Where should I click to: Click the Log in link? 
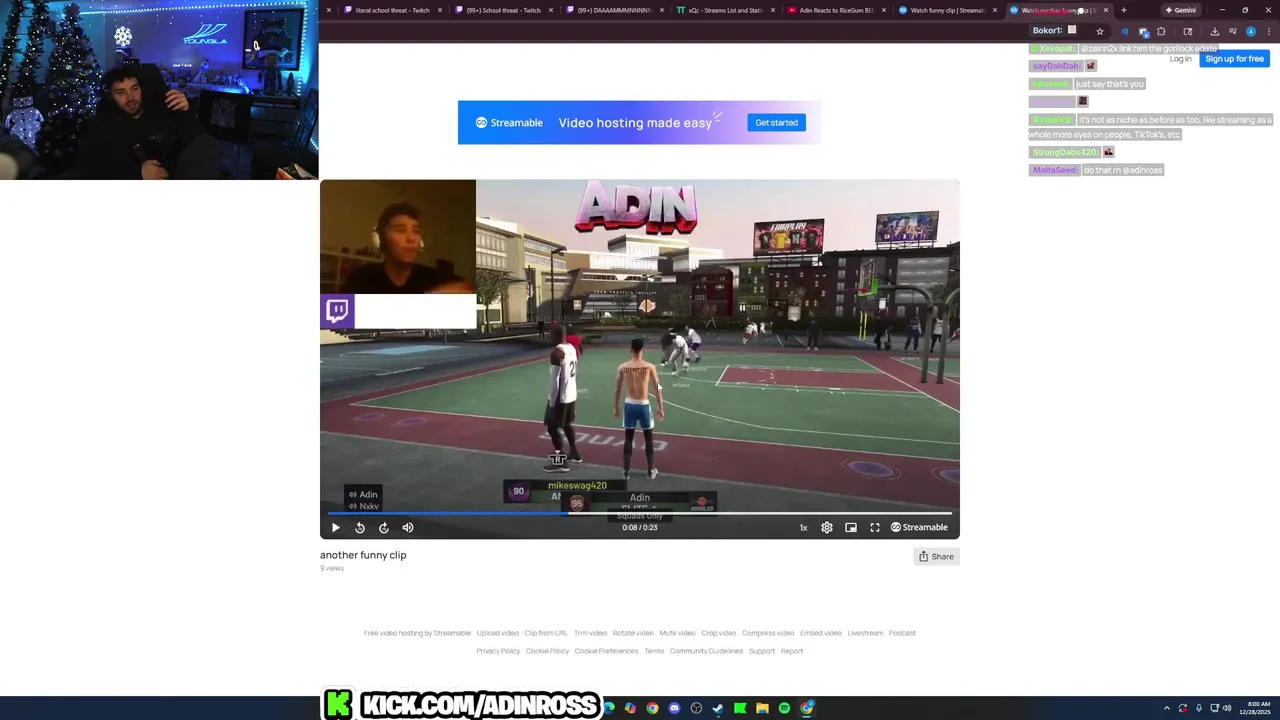[x=1181, y=59]
